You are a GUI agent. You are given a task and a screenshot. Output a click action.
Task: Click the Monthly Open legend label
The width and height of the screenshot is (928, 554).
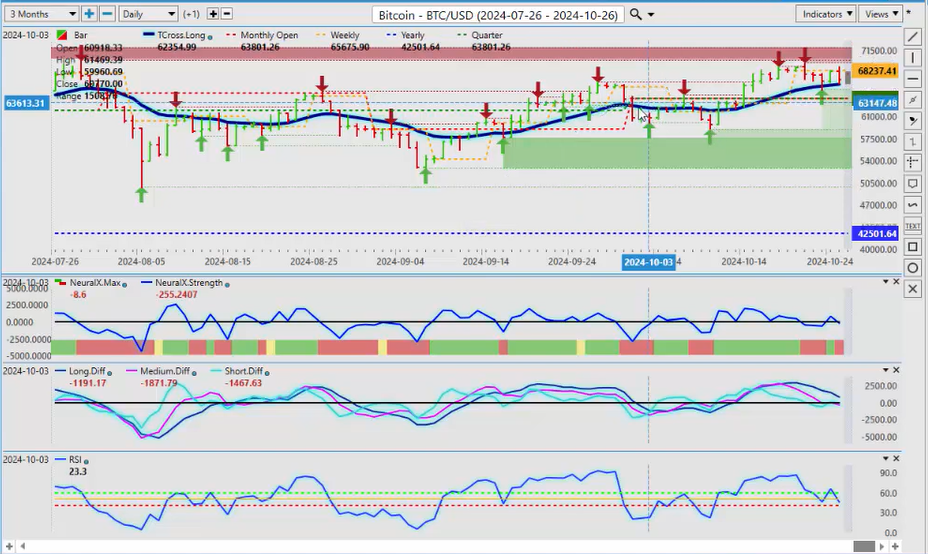click(x=269, y=35)
